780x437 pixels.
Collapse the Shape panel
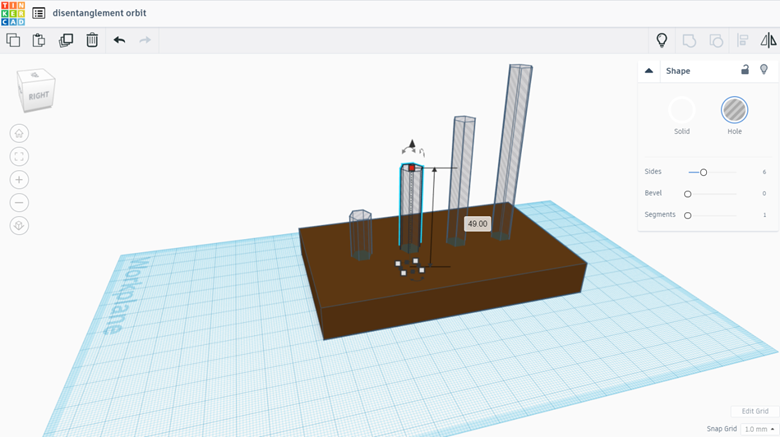pos(649,71)
